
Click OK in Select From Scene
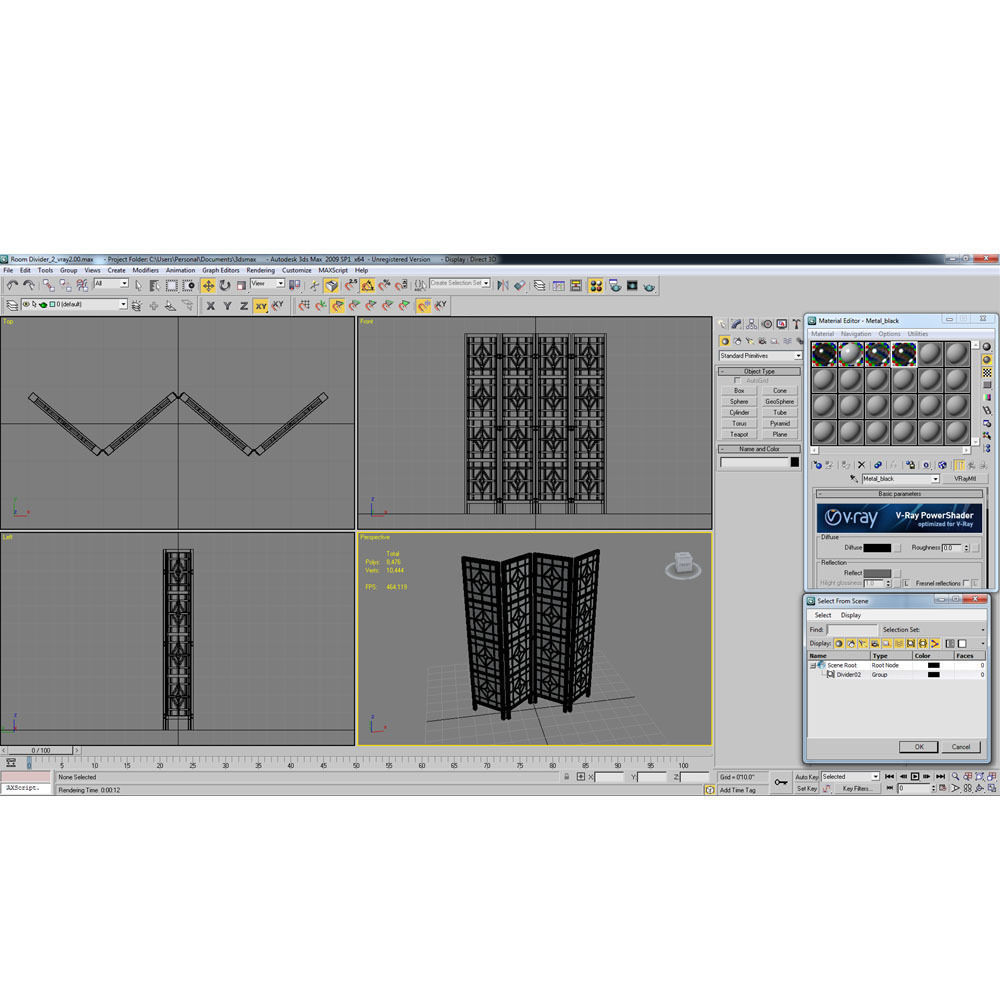918,747
